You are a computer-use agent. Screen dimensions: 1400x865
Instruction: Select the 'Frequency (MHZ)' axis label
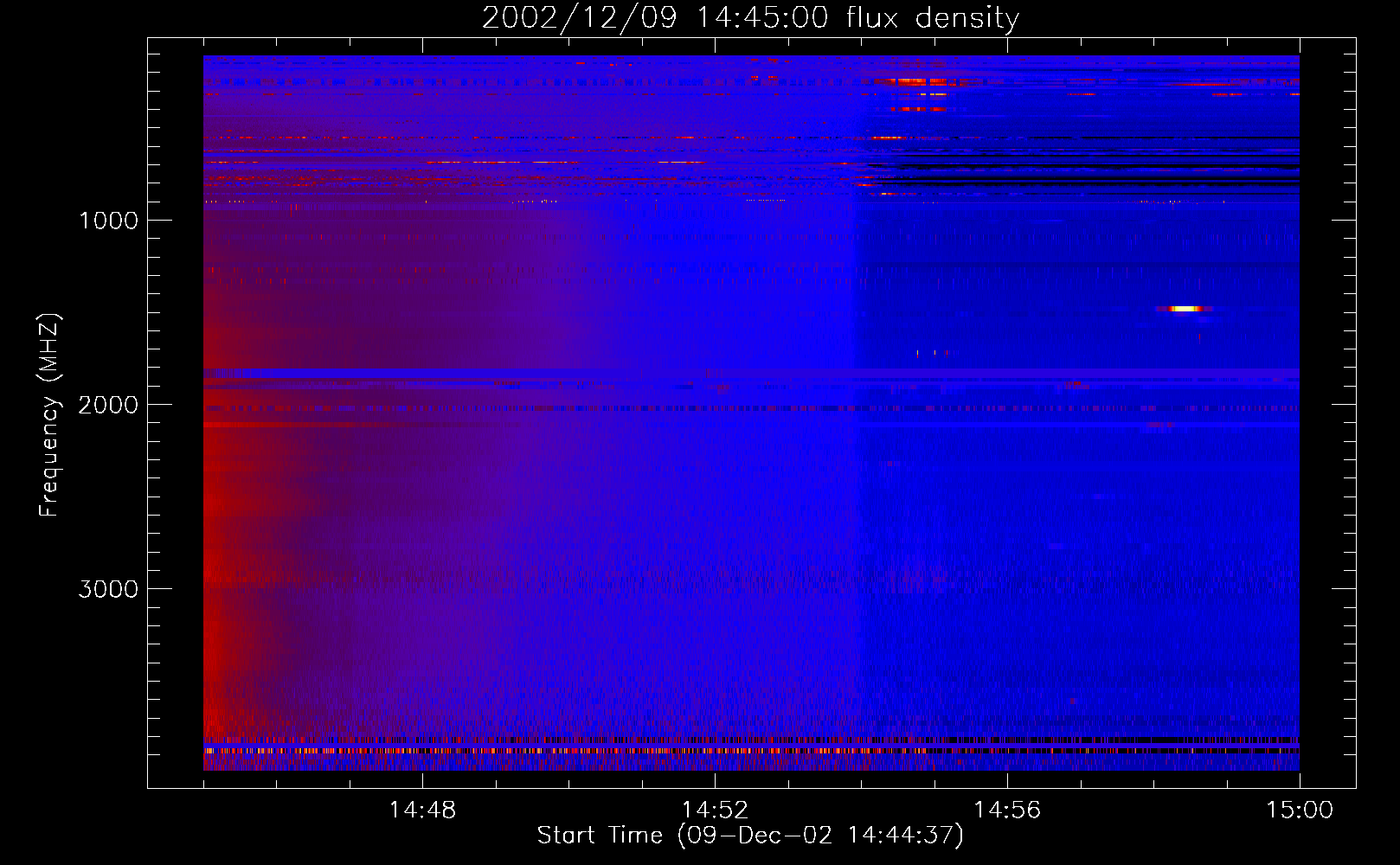pos(49,415)
